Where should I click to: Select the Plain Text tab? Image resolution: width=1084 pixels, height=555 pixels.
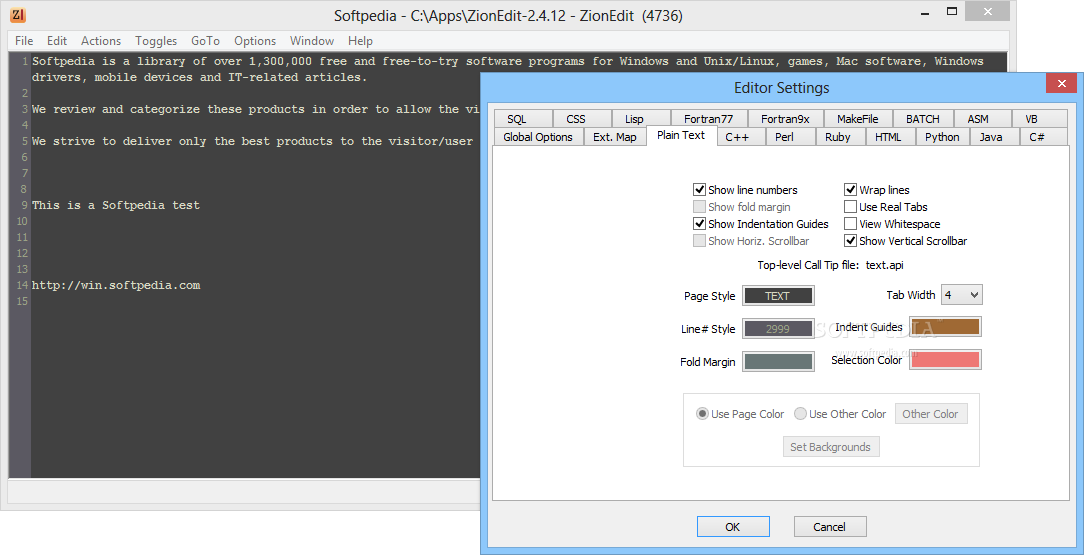point(681,135)
